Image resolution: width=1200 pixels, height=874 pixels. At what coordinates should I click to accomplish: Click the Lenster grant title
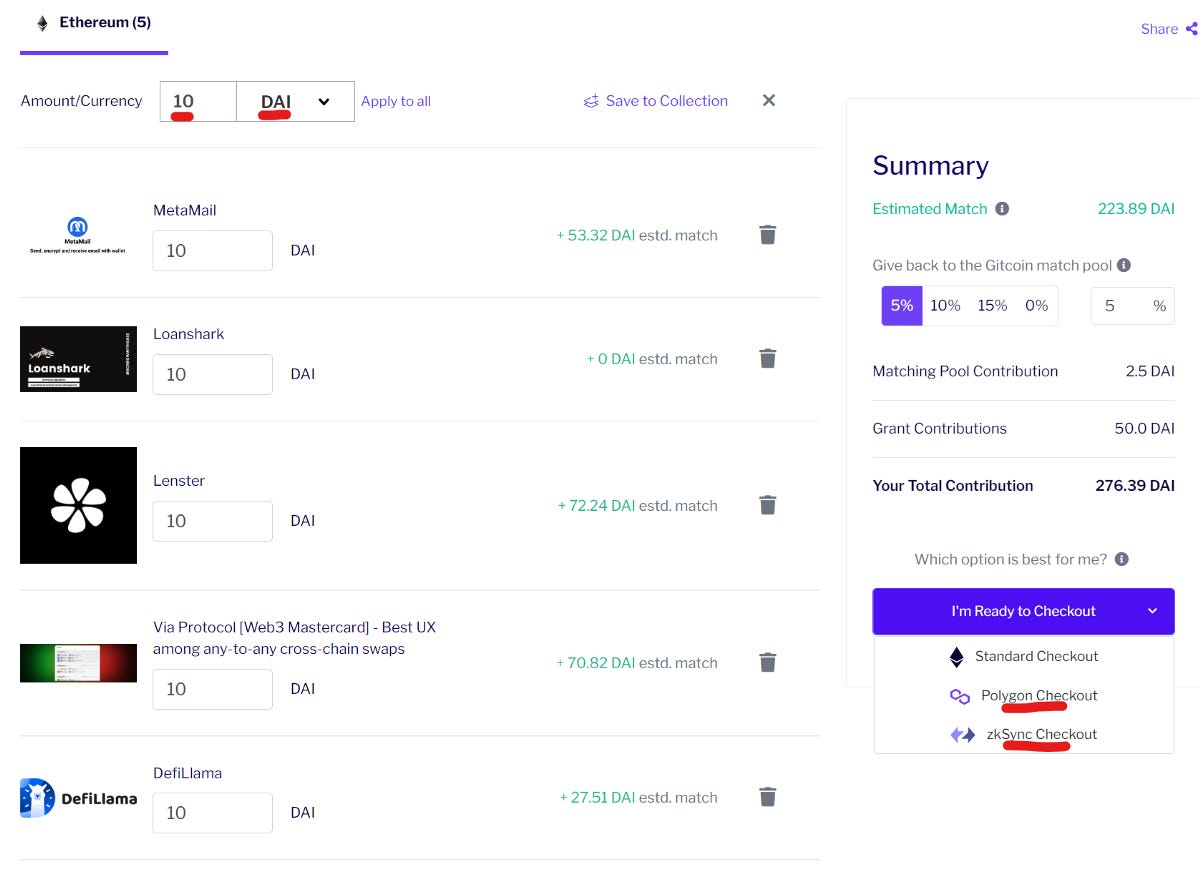(x=179, y=481)
